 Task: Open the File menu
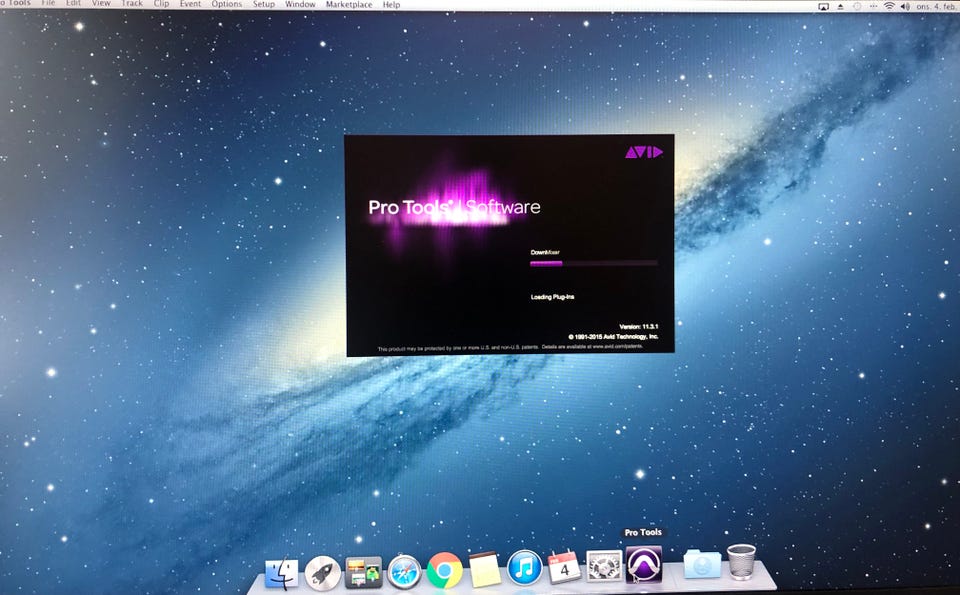[x=48, y=3]
